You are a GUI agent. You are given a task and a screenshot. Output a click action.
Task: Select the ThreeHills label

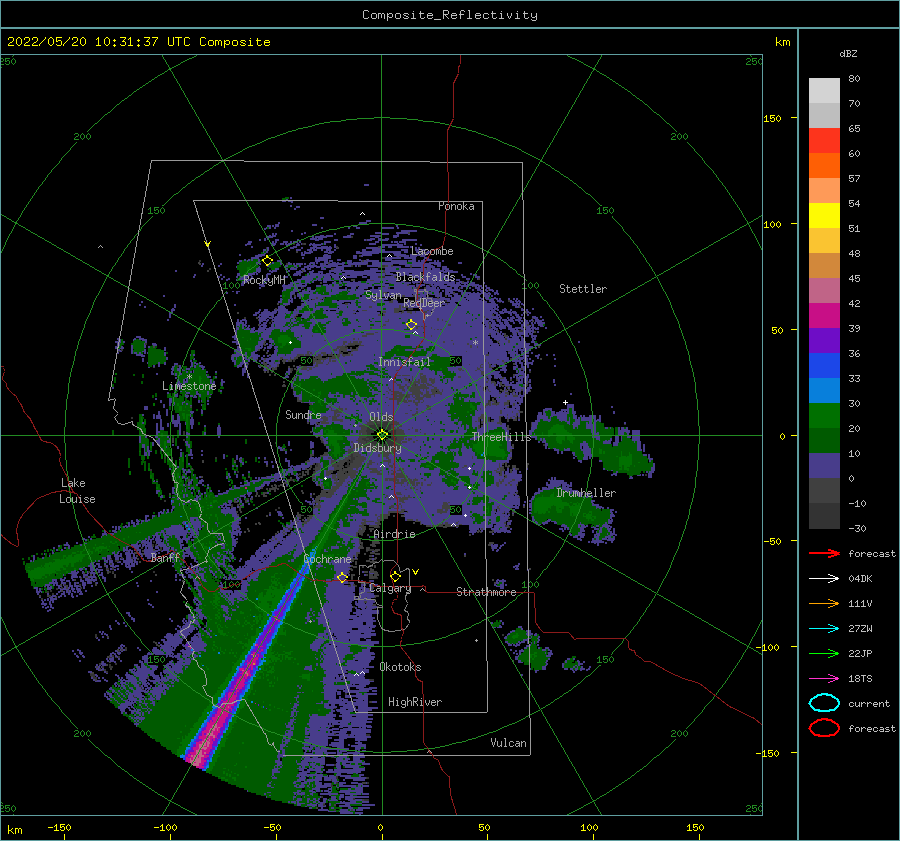pyautogui.click(x=501, y=437)
